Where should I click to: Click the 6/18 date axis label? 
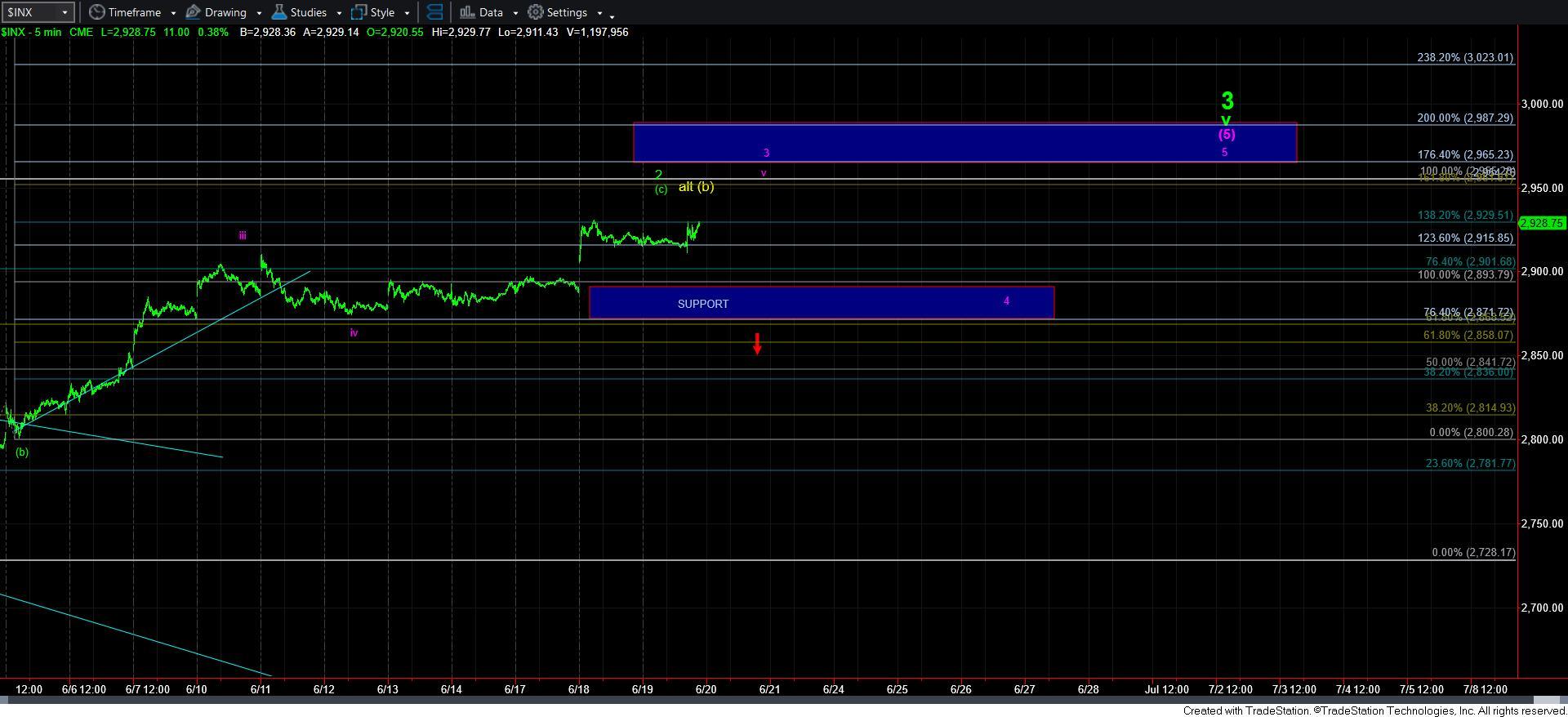tap(579, 689)
